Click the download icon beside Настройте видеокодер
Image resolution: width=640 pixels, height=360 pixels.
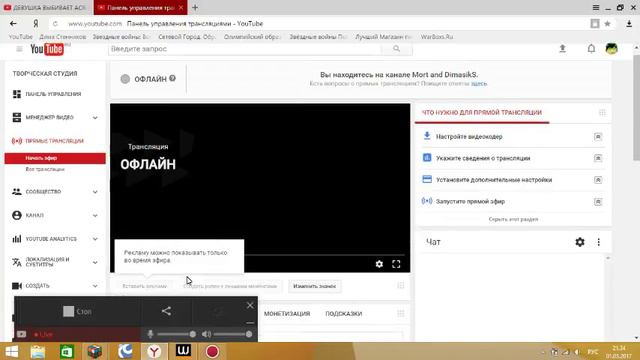click(427, 136)
